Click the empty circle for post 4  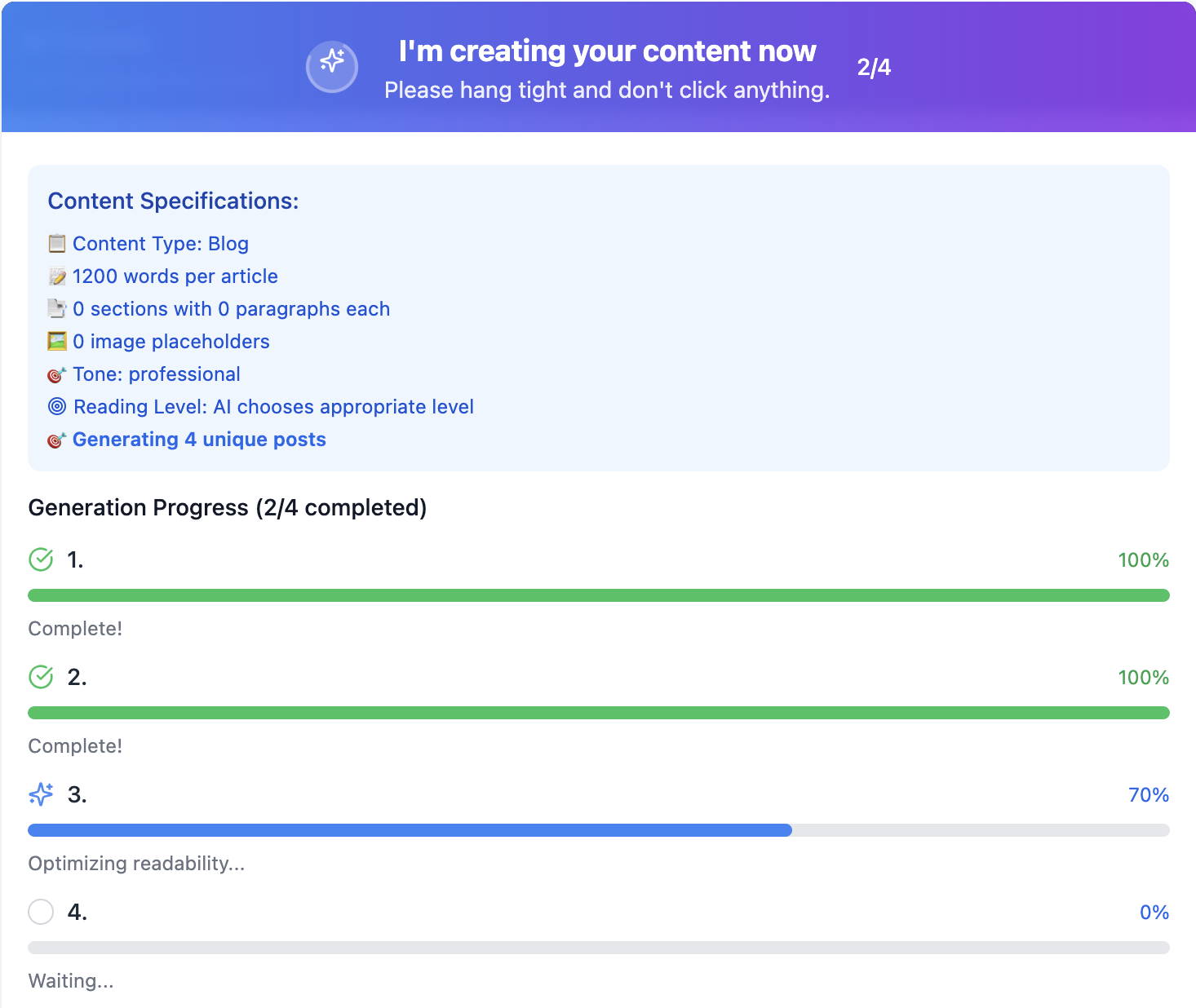[41, 912]
